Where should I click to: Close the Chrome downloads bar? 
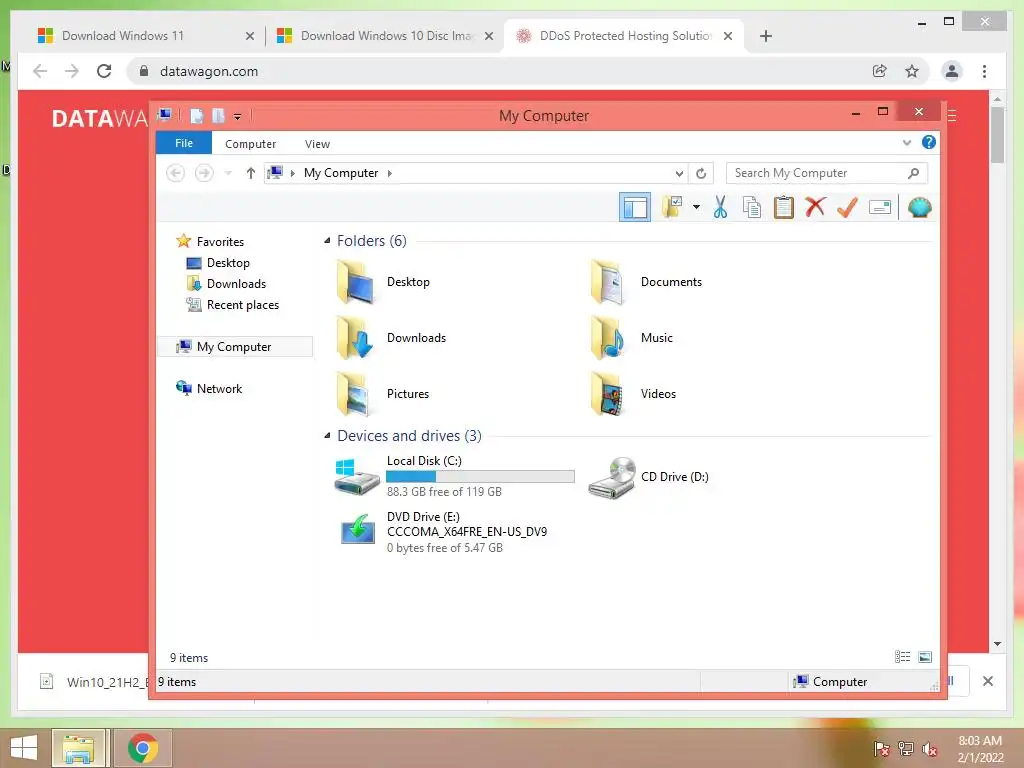pos(988,681)
